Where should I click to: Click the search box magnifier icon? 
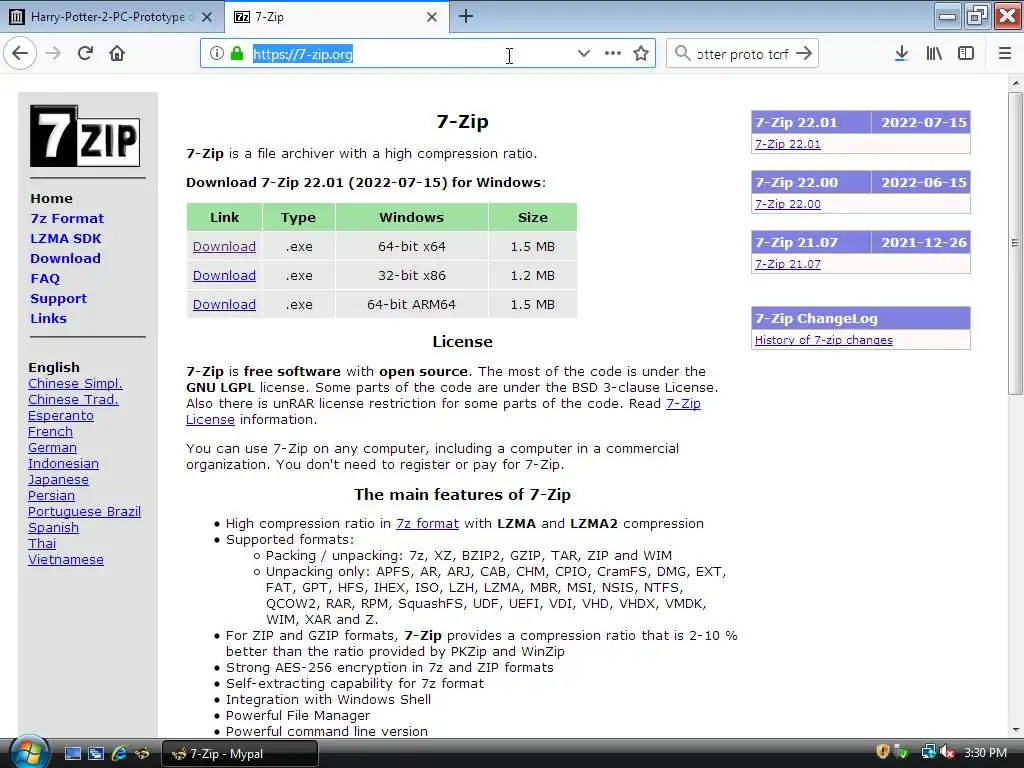[682, 54]
